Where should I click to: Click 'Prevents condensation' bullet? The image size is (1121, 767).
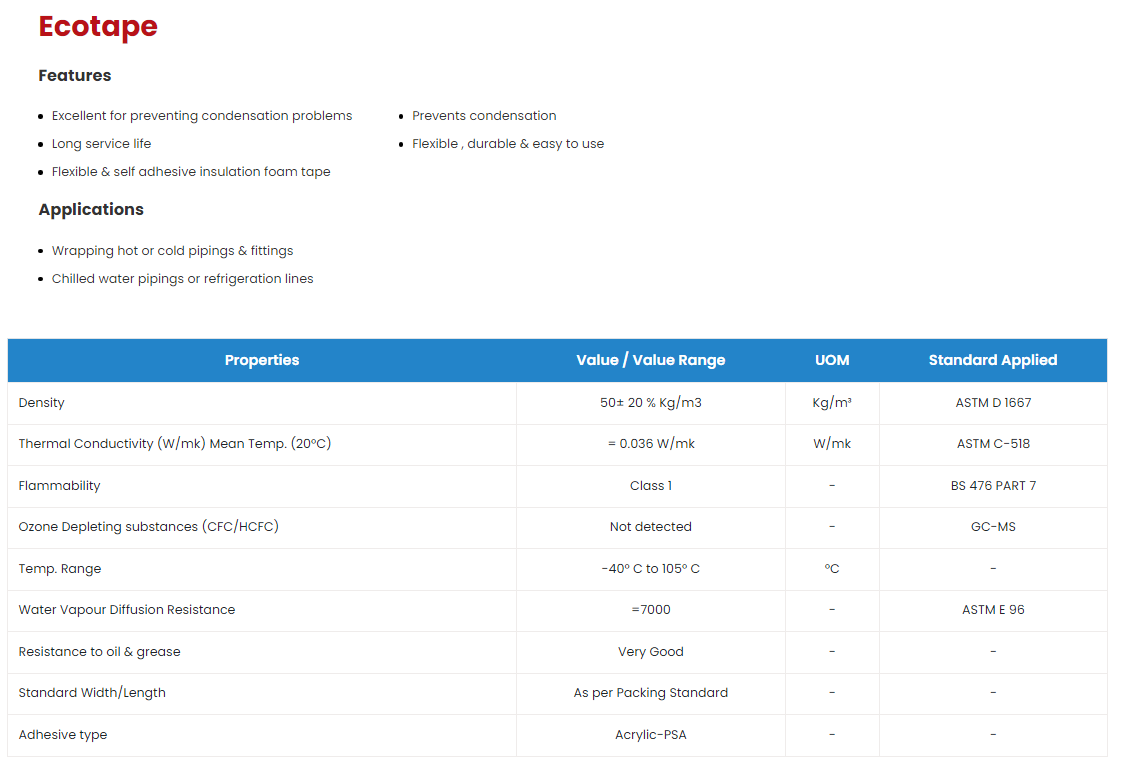click(x=484, y=116)
